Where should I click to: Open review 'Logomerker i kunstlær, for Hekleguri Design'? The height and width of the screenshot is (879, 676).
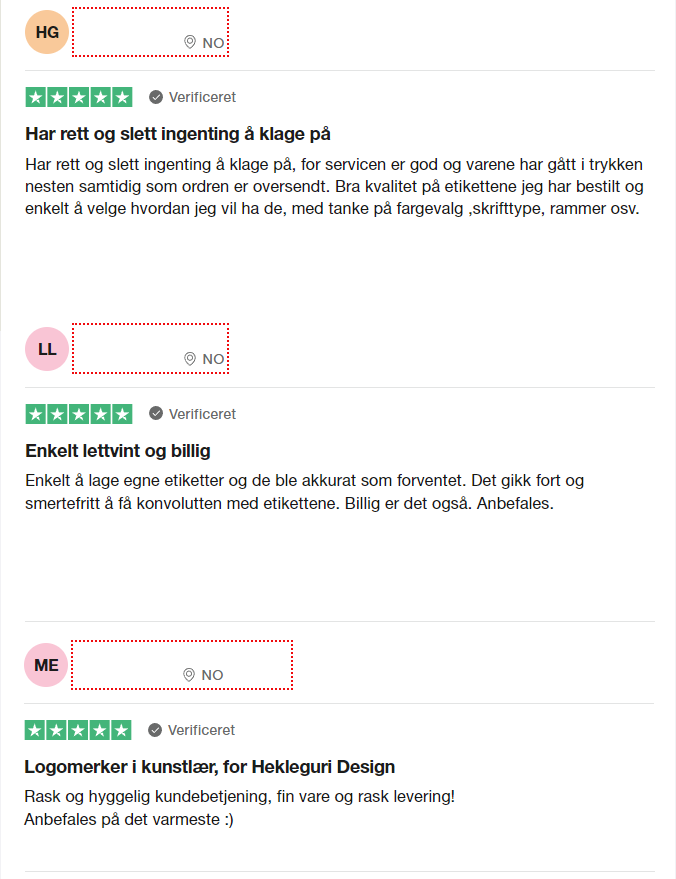[210, 766]
